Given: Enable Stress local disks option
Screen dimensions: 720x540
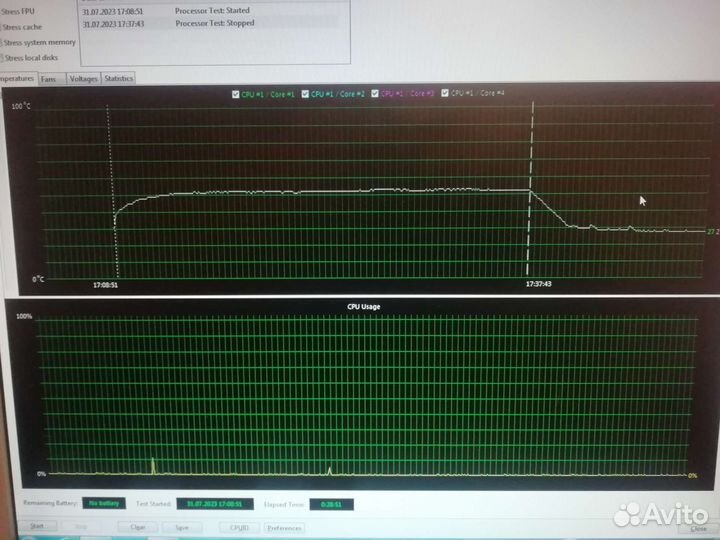Looking at the screenshot, I should pyautogui.click(x=30, y=58).
